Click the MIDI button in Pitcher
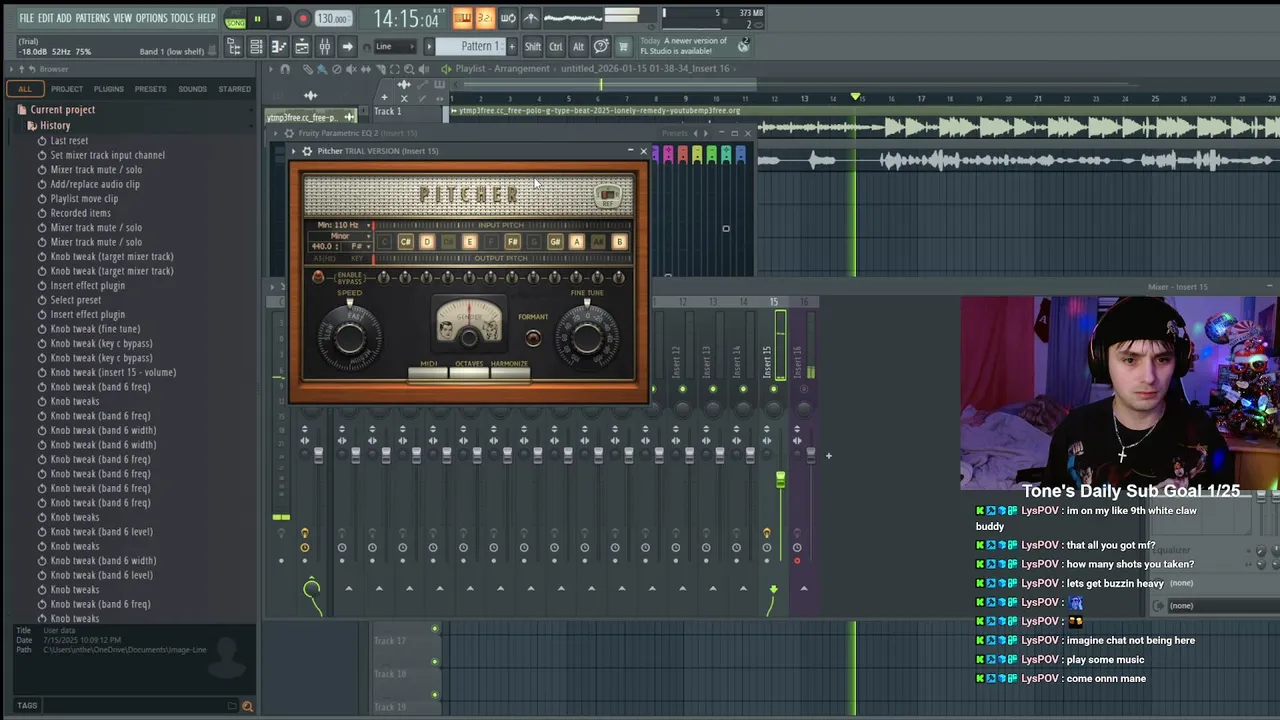 428,373
